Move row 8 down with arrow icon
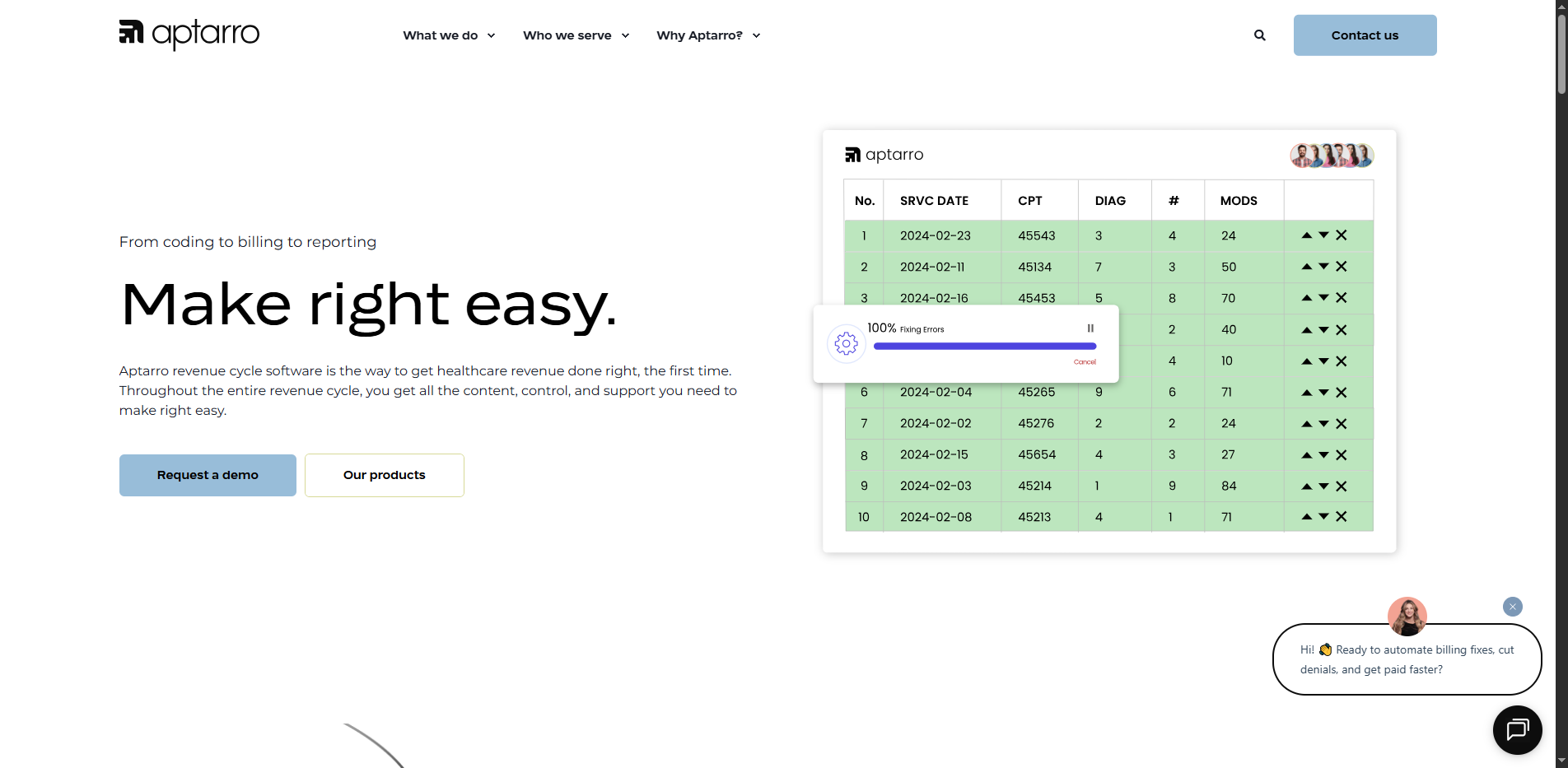 pyautogui.click(x=1324, y=455)
